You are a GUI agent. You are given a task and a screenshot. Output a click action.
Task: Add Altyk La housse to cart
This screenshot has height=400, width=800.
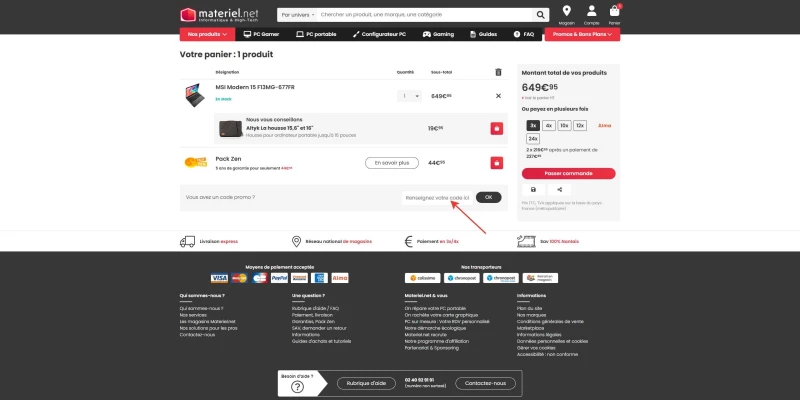pyautogui.click(x=496, y=128)
